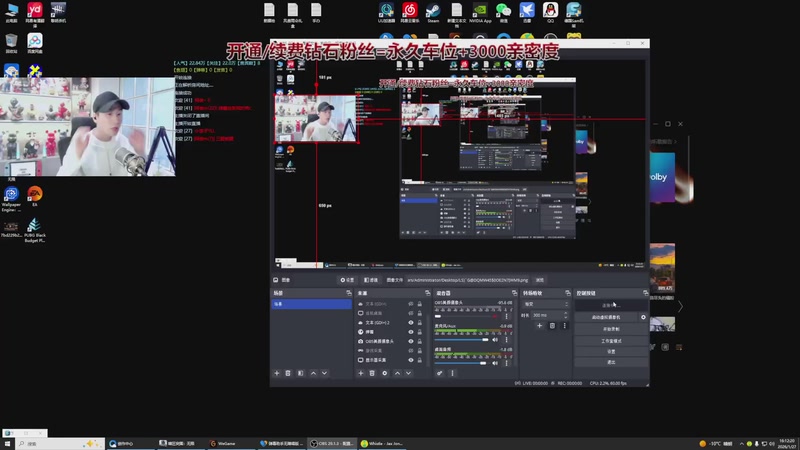Open advanced audio properties gear in the mixer

439,373
